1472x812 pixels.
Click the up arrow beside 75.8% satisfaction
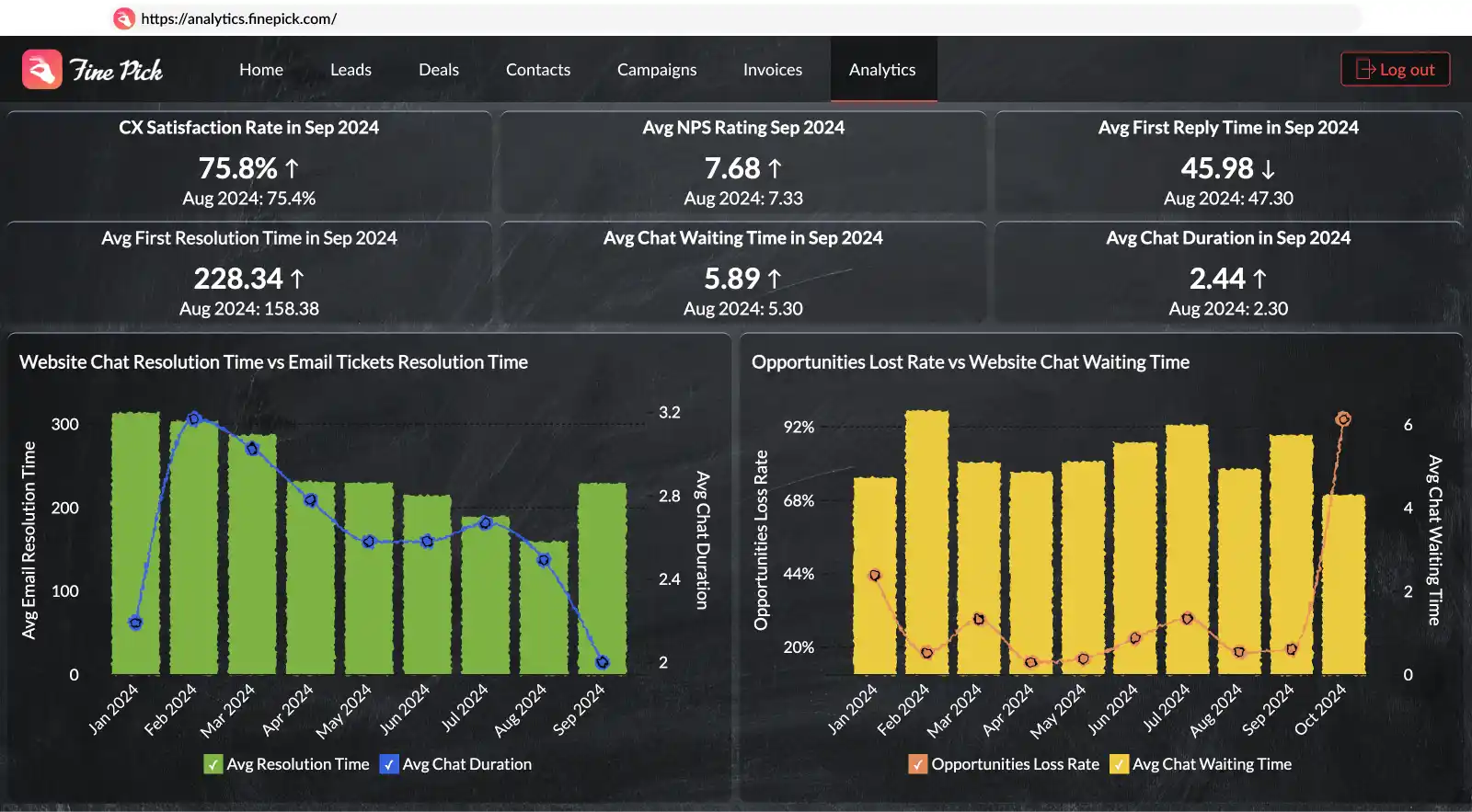[292, 168]
